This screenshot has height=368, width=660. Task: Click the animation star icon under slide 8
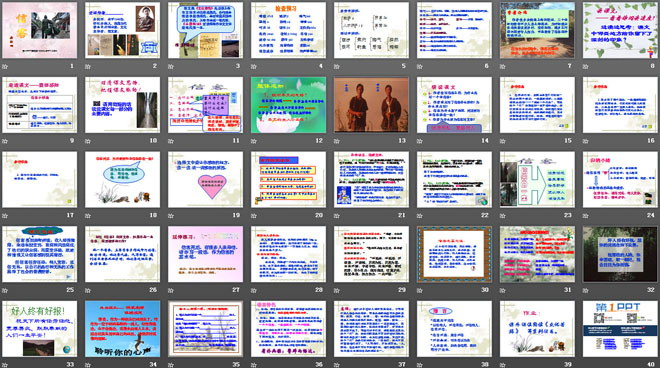click(586, 67)
